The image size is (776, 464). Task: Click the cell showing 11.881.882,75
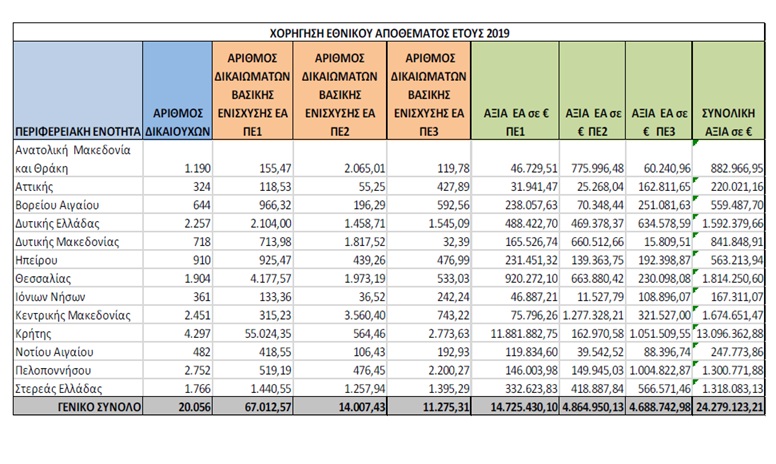tap(517, 331)
